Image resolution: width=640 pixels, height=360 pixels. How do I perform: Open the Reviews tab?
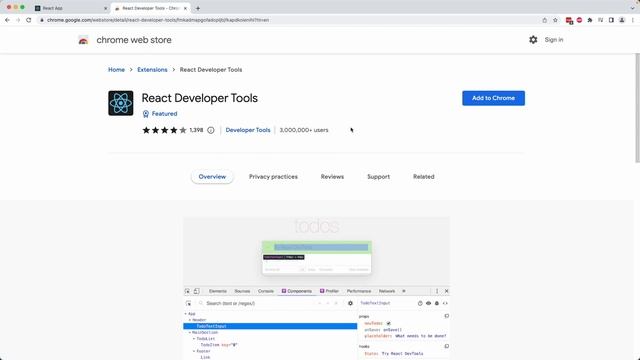332,177
